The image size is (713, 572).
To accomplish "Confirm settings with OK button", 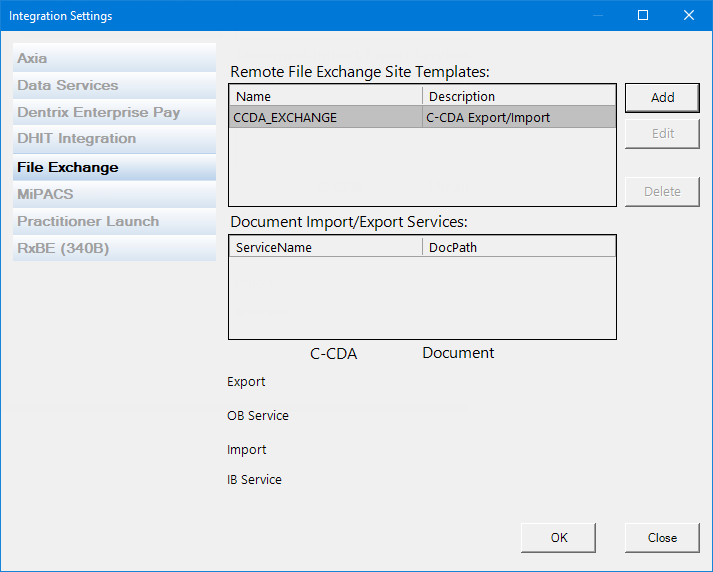I will tap(558, 538).
